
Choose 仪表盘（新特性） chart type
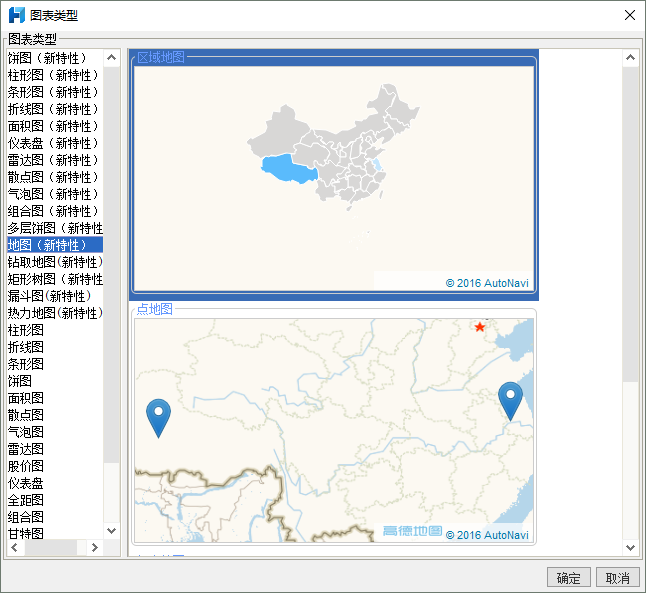pyautogui.click(x=55, y=143)
